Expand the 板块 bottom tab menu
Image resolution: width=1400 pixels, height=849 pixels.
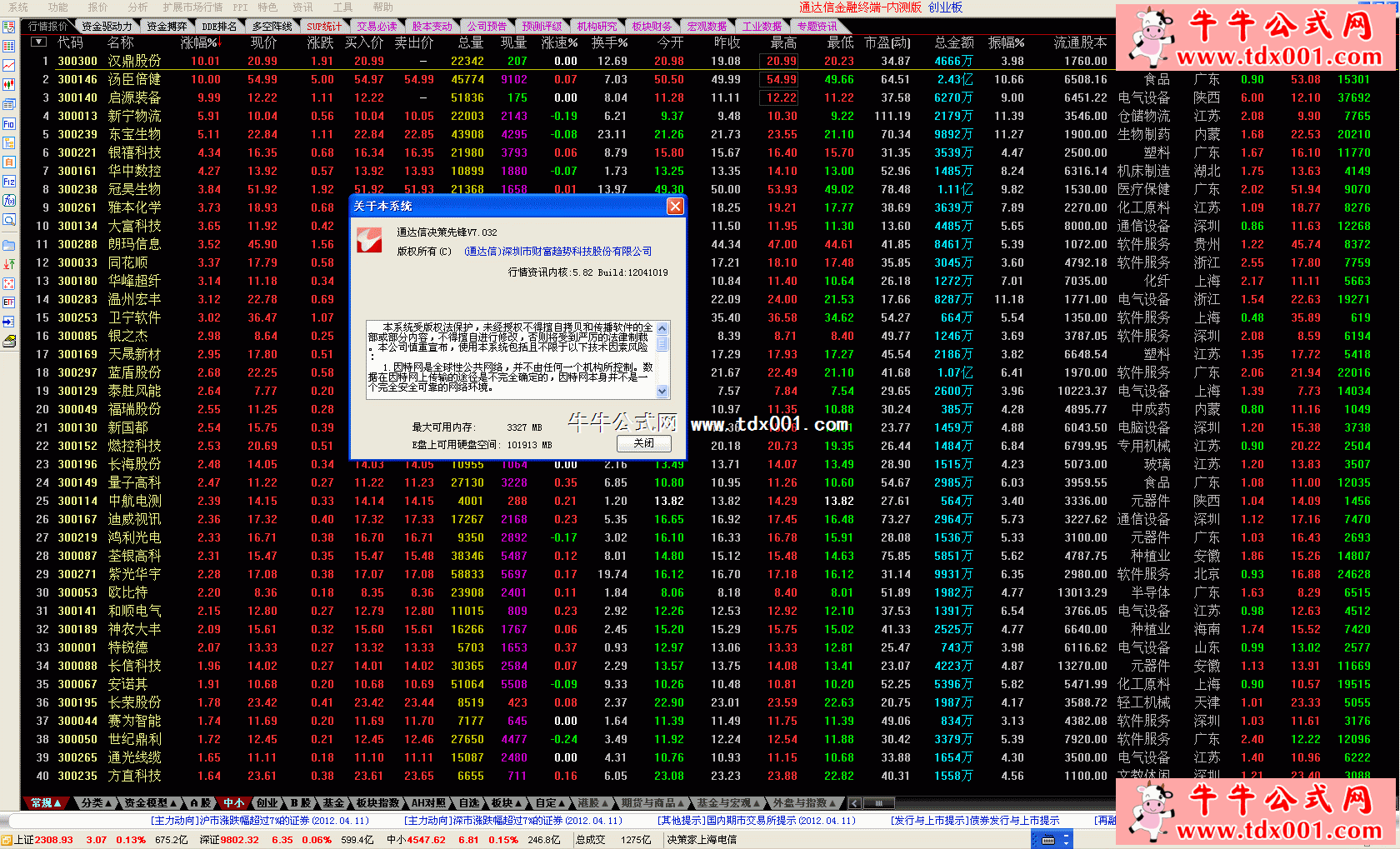point(506,803)
